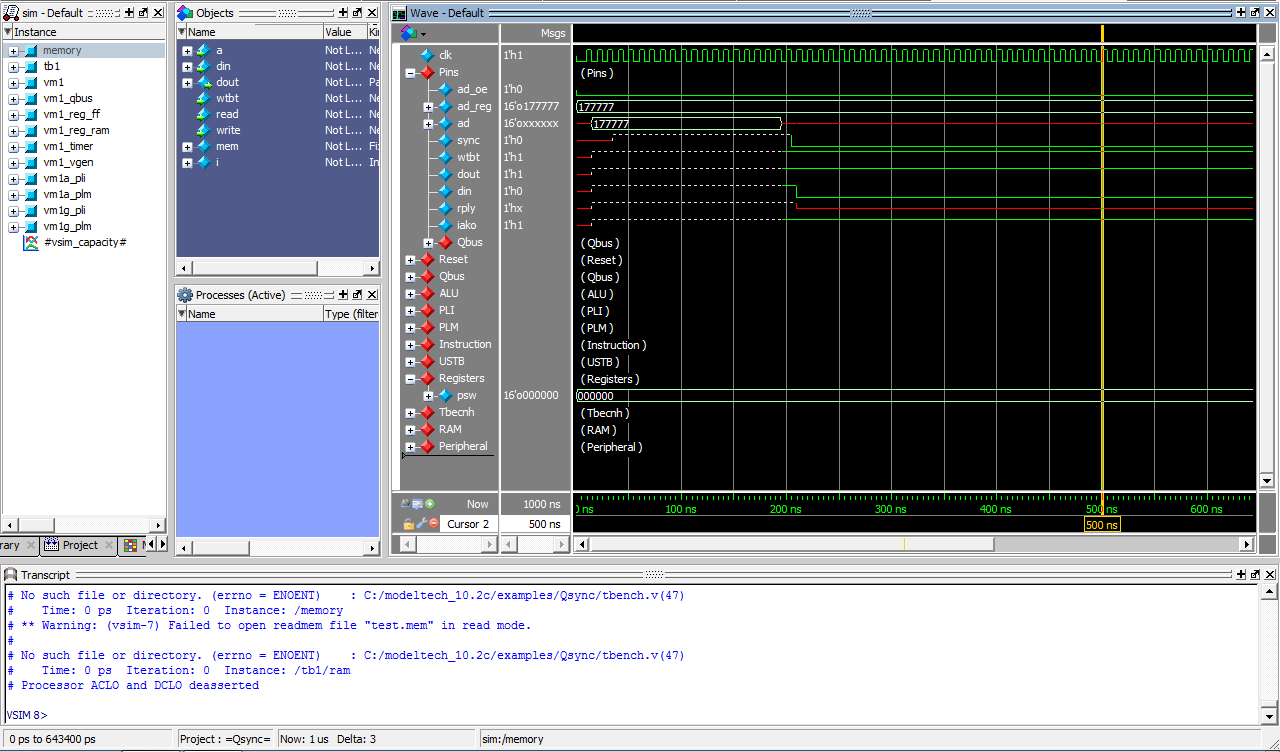Click the clk signal diamond icon
1280x752 pixels.
tap(427, 55)
